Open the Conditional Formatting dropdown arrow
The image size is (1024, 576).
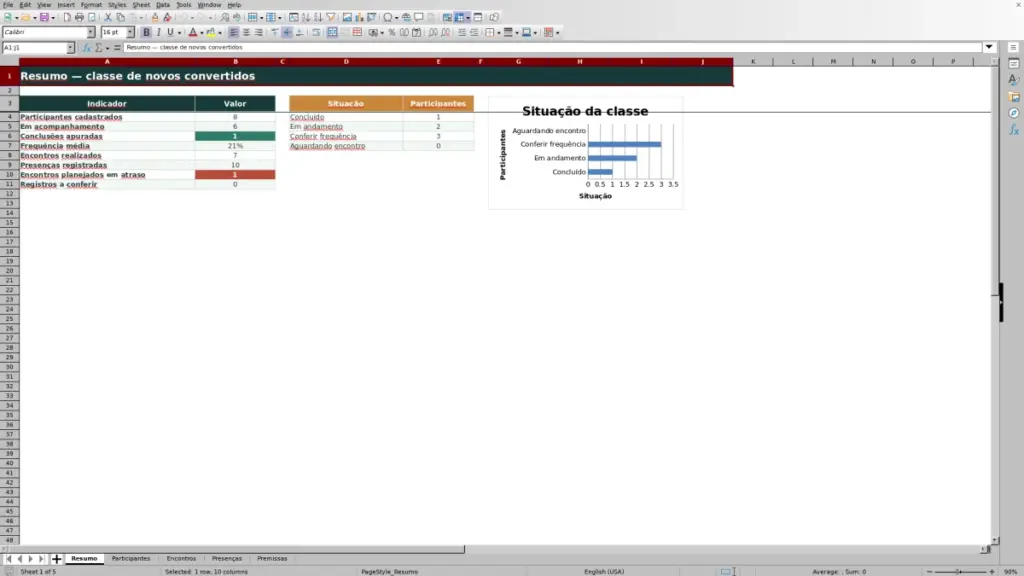click(558, 33)
